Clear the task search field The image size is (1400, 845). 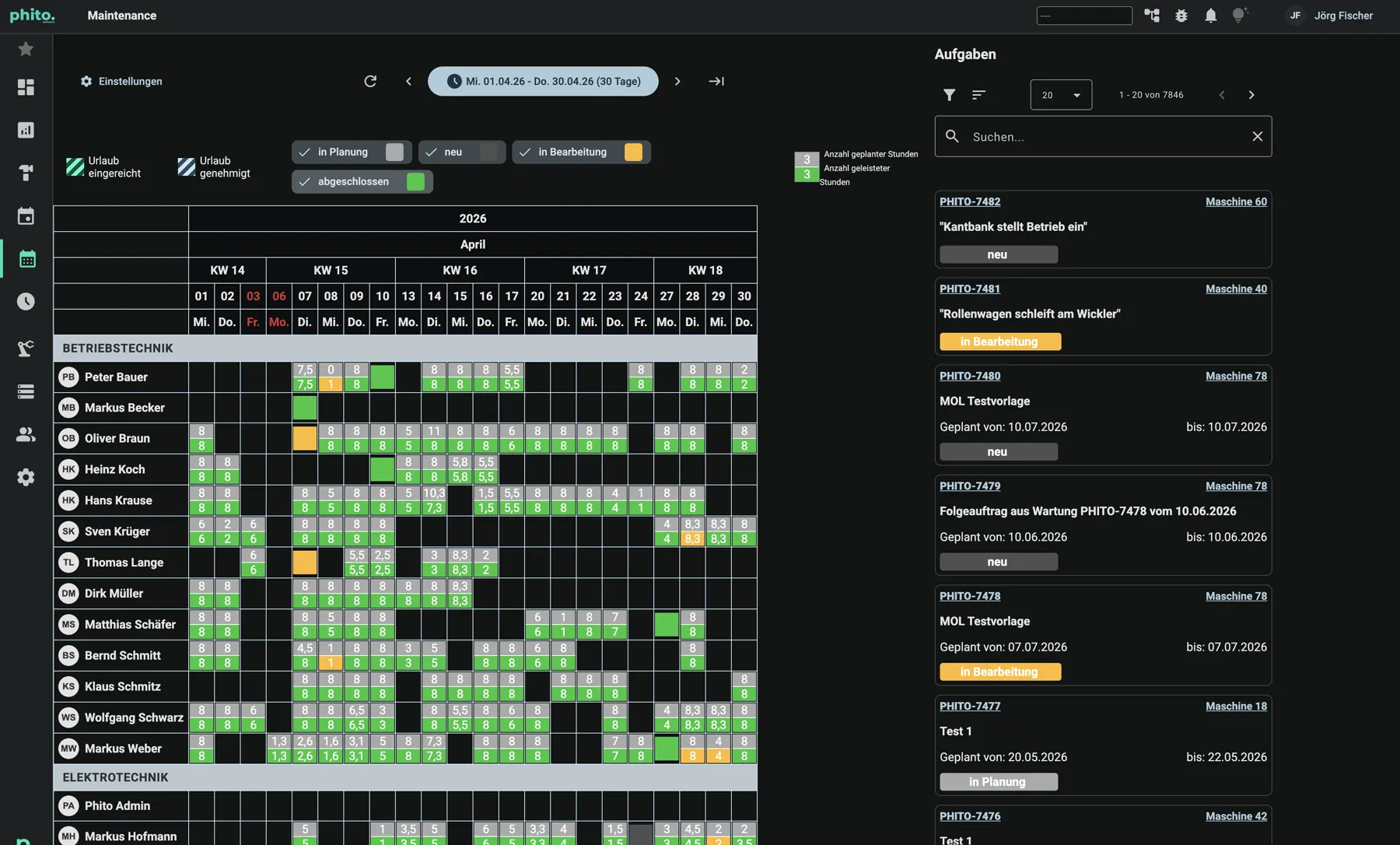coord(1257,136)
